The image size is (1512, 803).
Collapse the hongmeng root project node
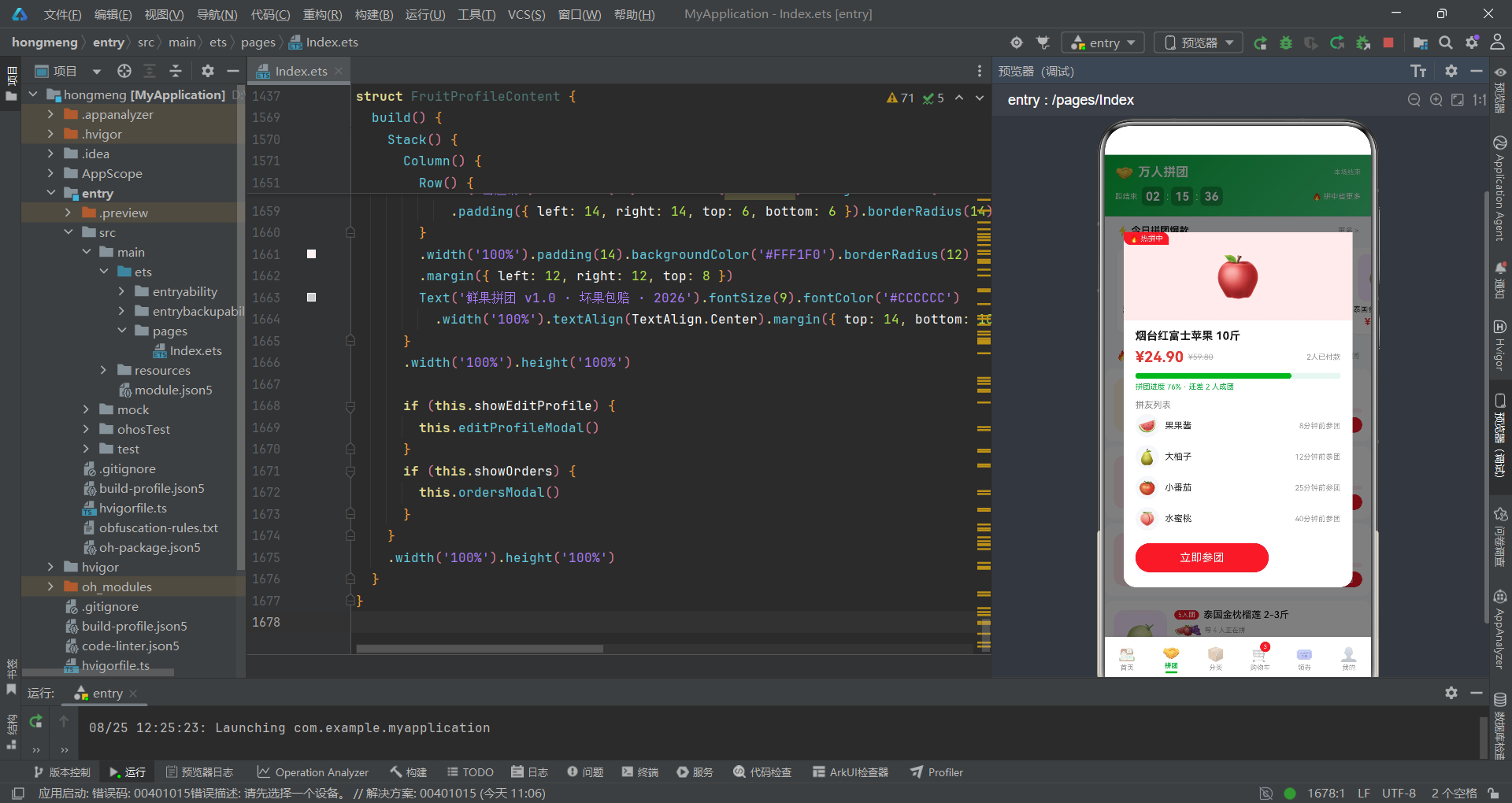pyautogui.click(x=33, y=94)
